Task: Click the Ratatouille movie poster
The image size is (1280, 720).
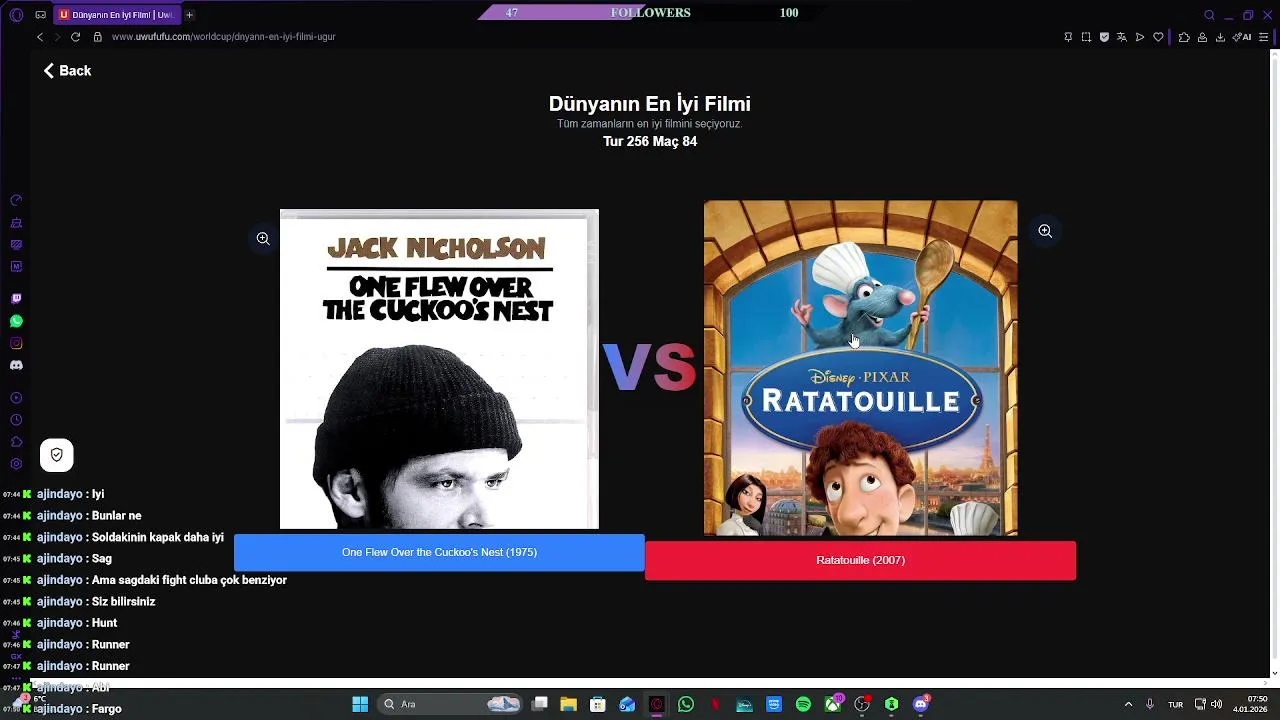Action: click(860, 368)
